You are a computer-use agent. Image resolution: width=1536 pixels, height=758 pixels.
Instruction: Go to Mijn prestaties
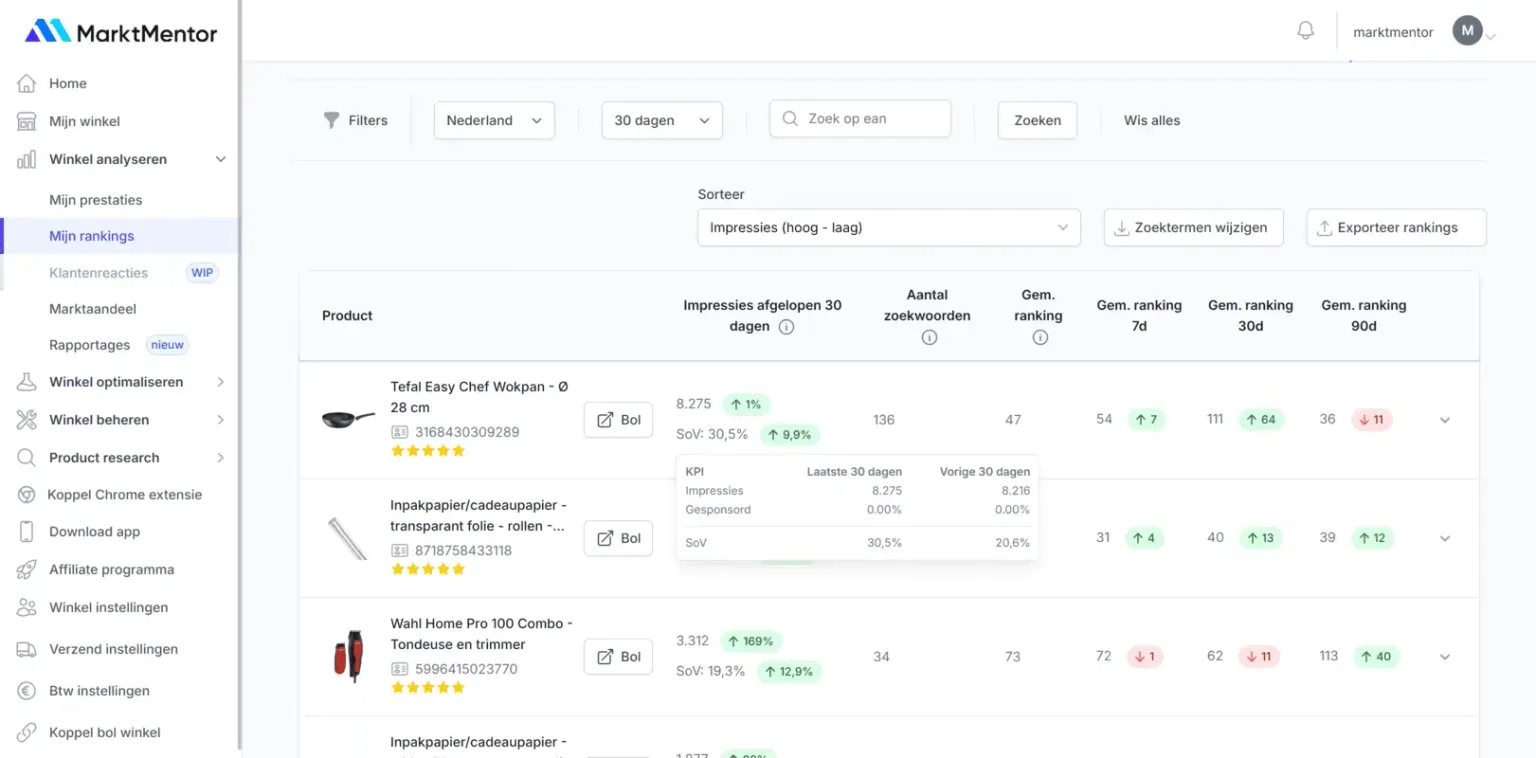(x=96, y=200)
